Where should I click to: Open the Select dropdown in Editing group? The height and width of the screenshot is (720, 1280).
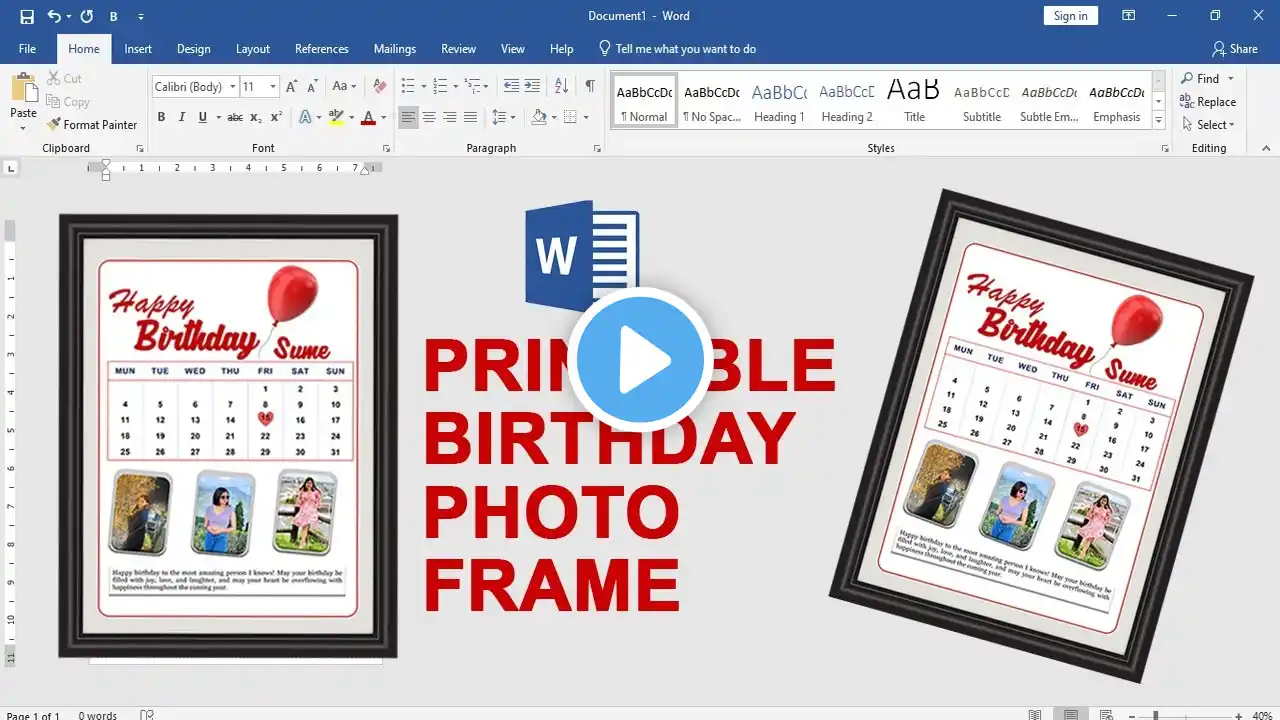click(1208, 125)
